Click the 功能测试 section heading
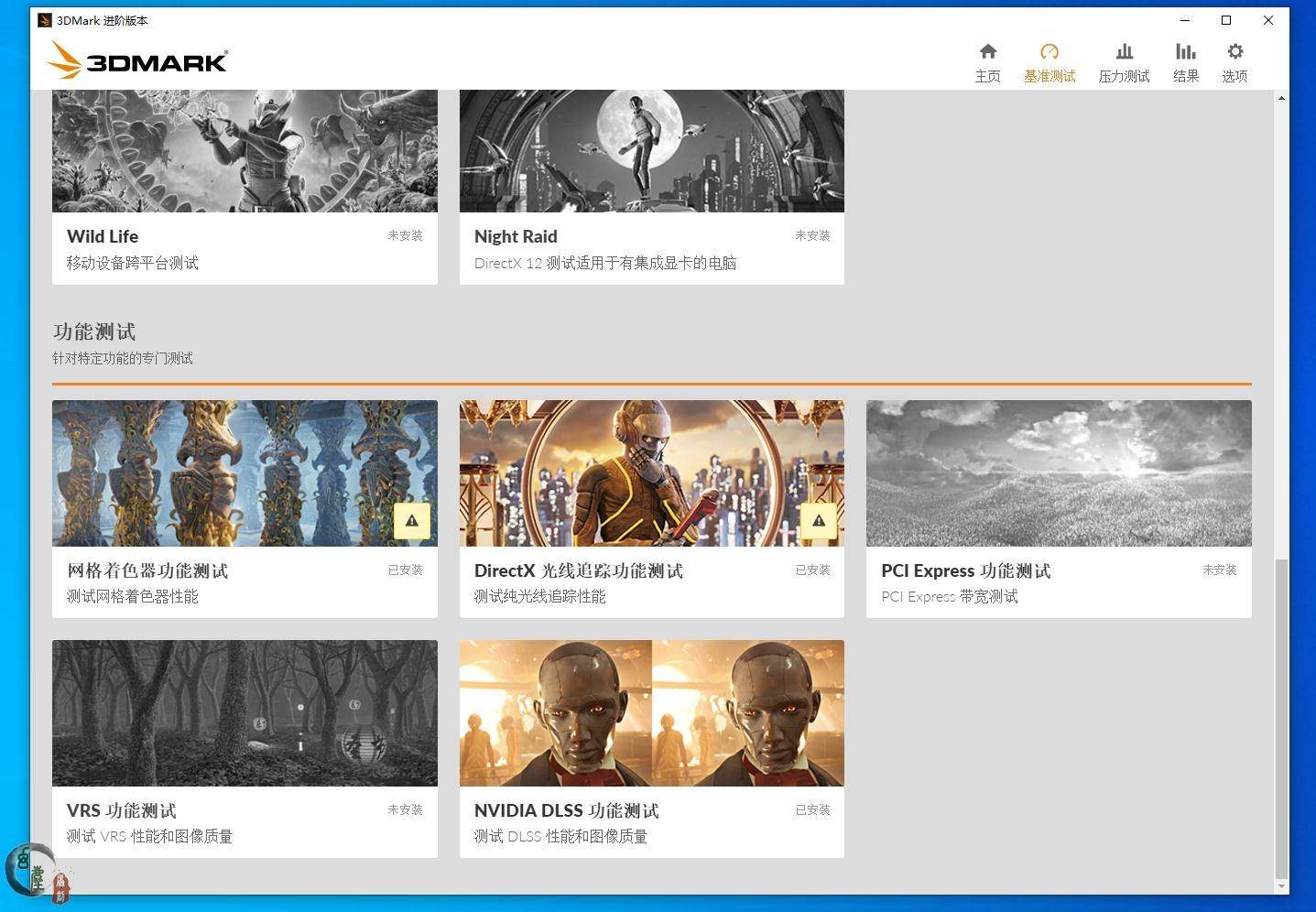1316x912 pixels. tap(94, 331)
